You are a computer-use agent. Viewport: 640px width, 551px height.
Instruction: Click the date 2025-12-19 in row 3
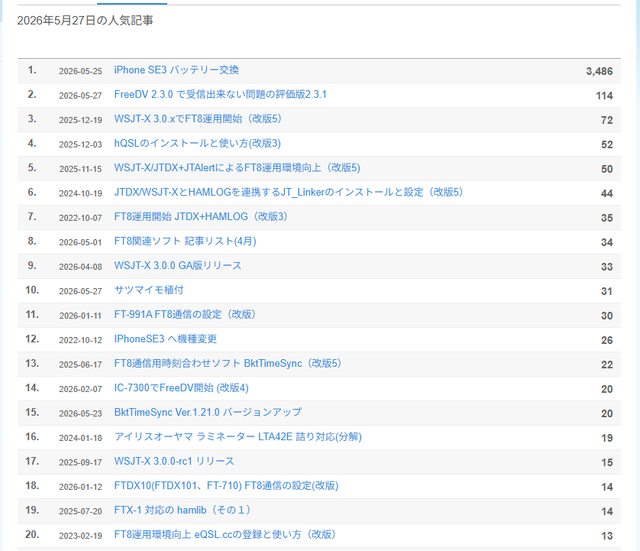pos(80,120)
